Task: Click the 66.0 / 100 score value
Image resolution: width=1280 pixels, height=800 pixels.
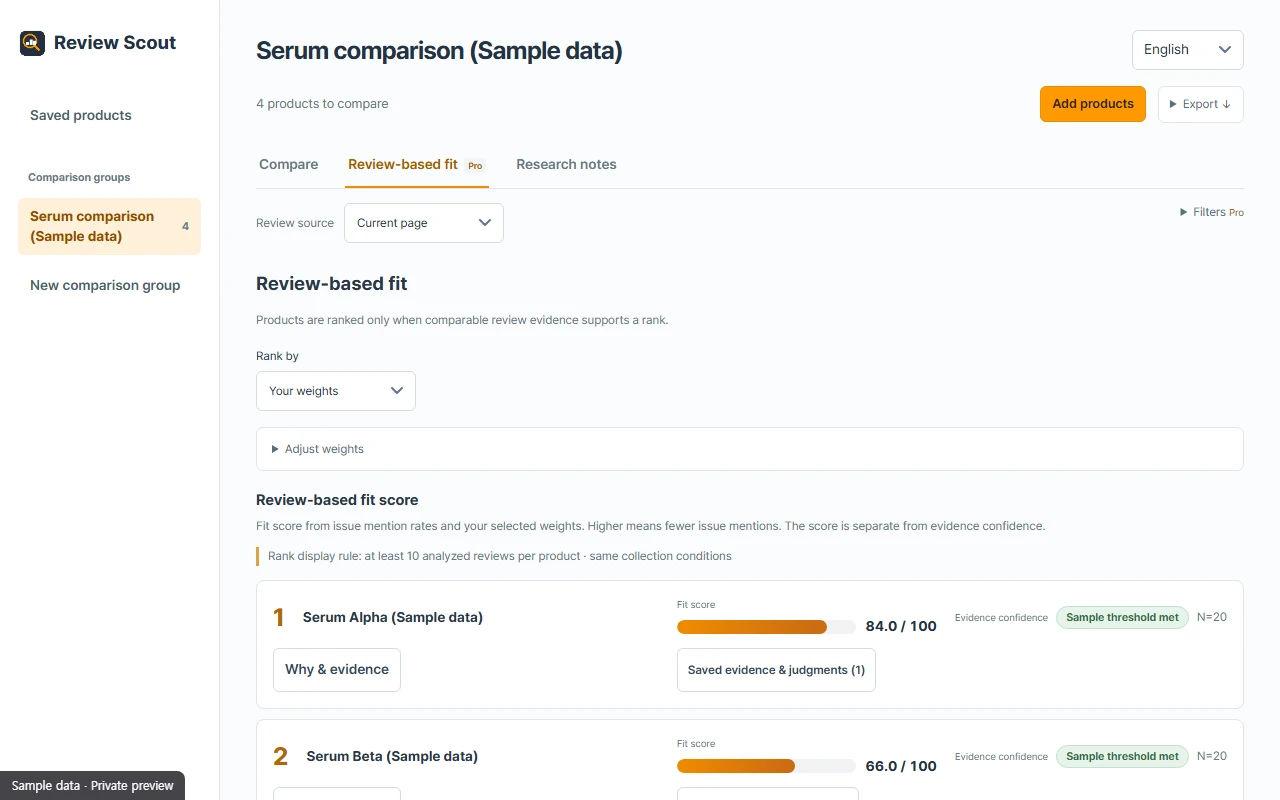Action: (x=901, y=766)
